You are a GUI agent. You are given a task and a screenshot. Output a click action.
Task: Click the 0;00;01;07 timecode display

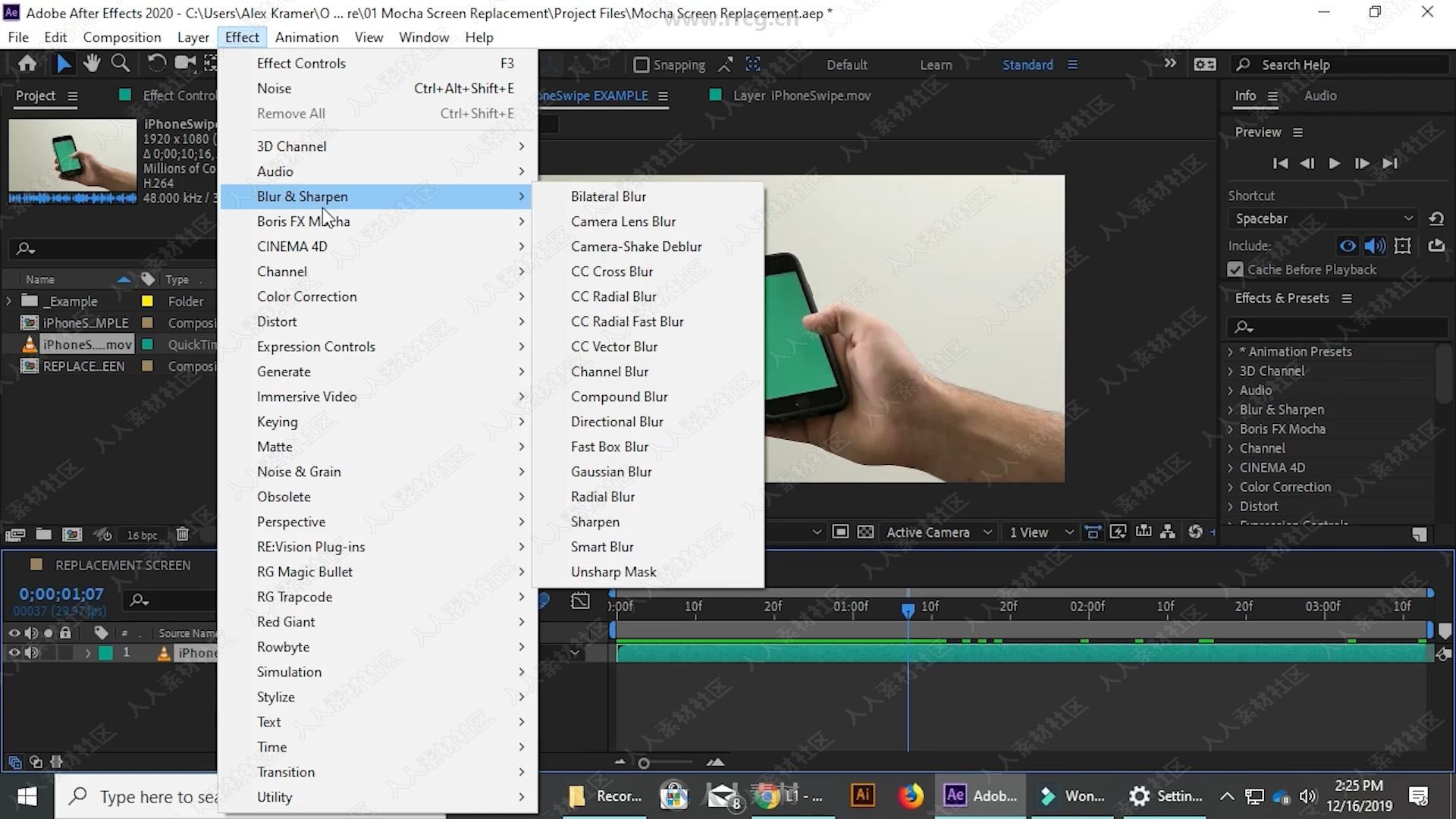[x=61, y=594]
